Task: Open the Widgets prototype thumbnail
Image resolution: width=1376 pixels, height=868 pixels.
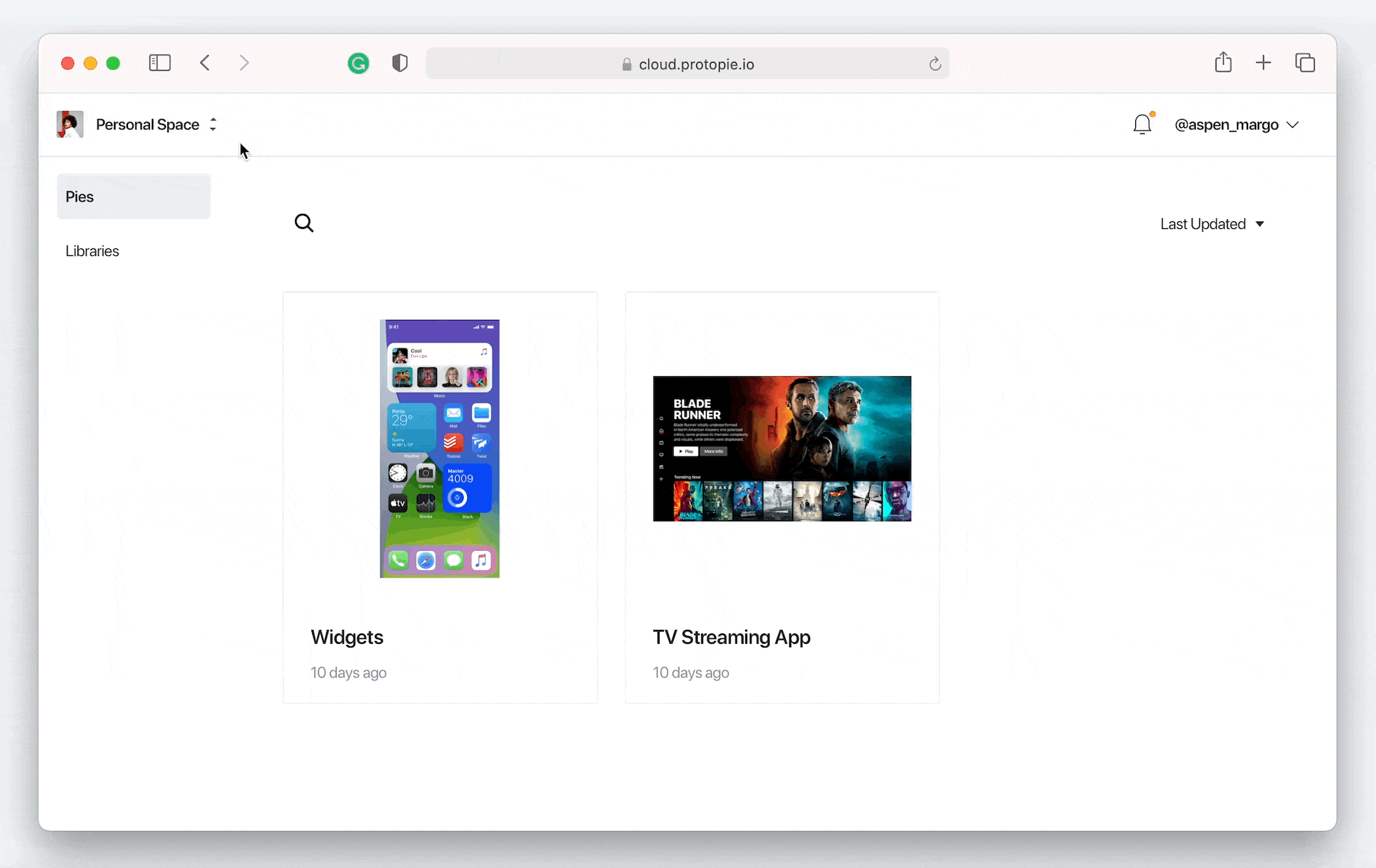Action: point(440,448)
